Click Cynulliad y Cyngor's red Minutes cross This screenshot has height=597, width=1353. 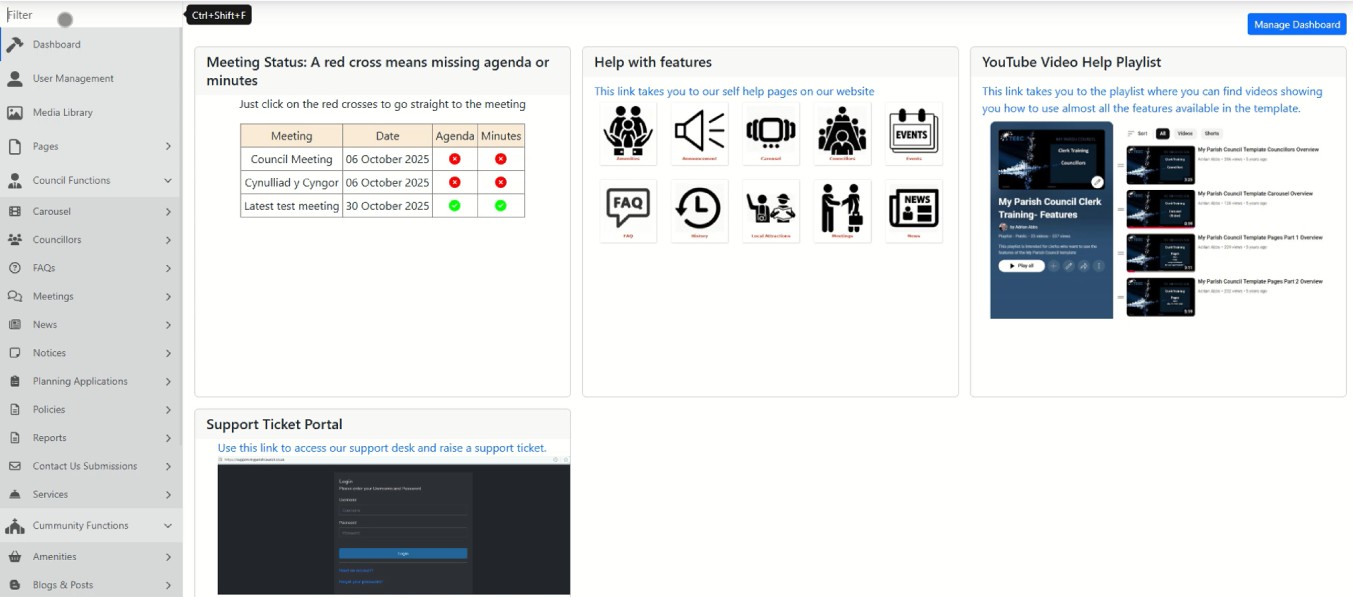(x=501, y=183)
